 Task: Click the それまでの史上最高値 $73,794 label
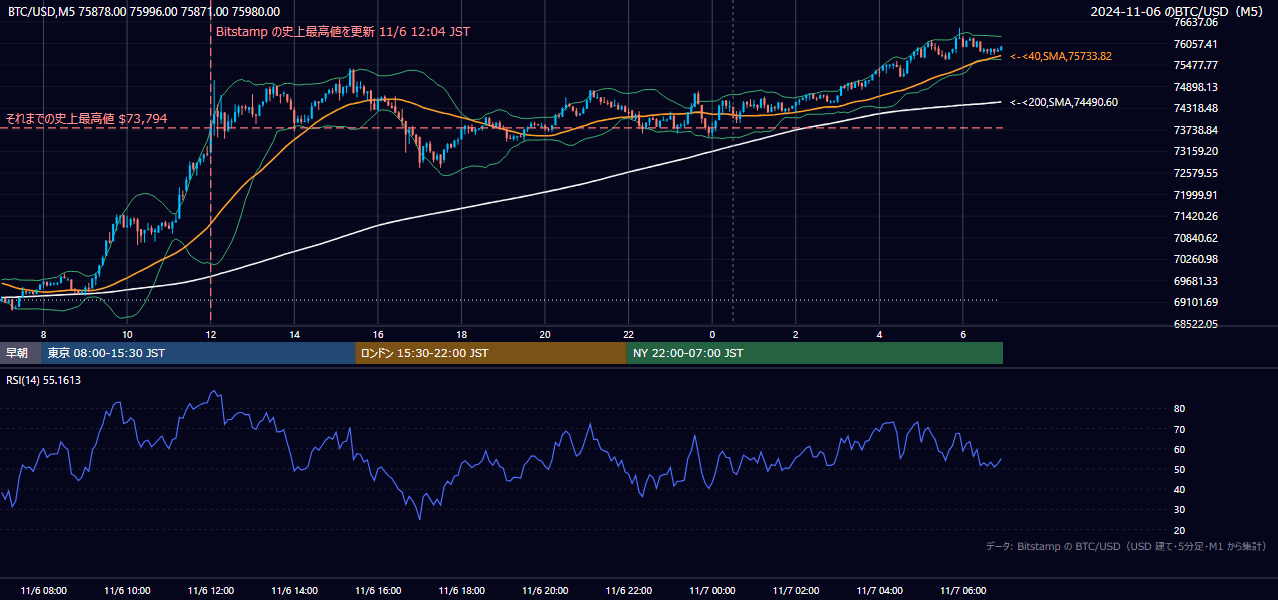(x=86, y=118)
